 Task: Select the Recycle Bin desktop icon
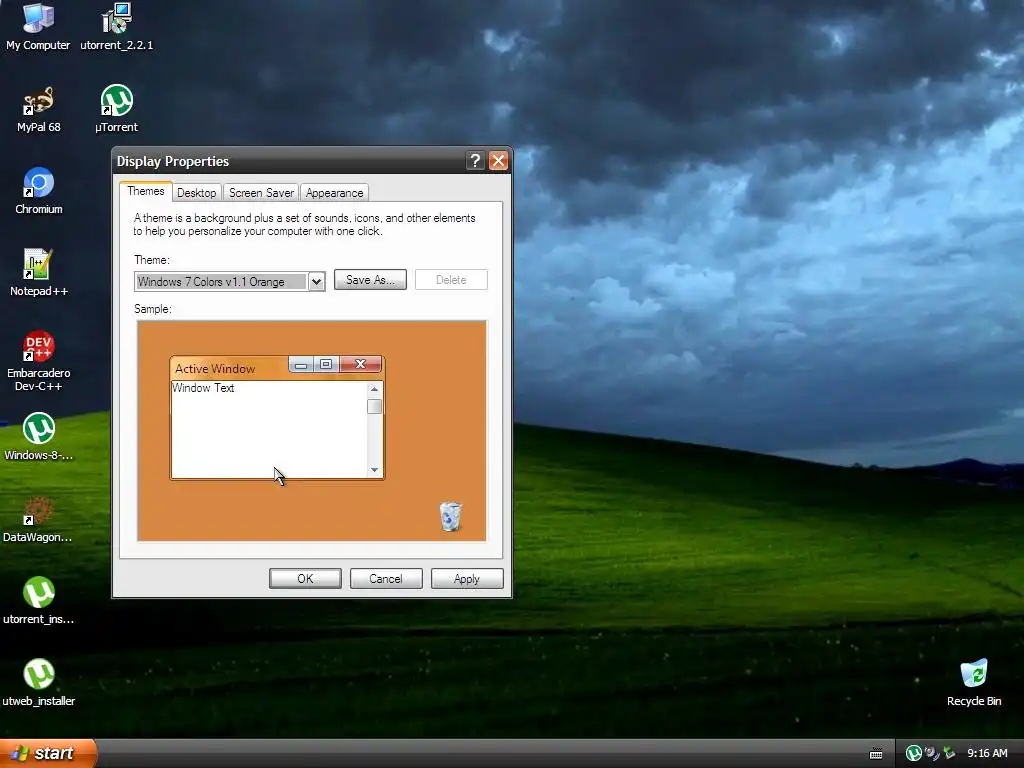coord(974,682)
